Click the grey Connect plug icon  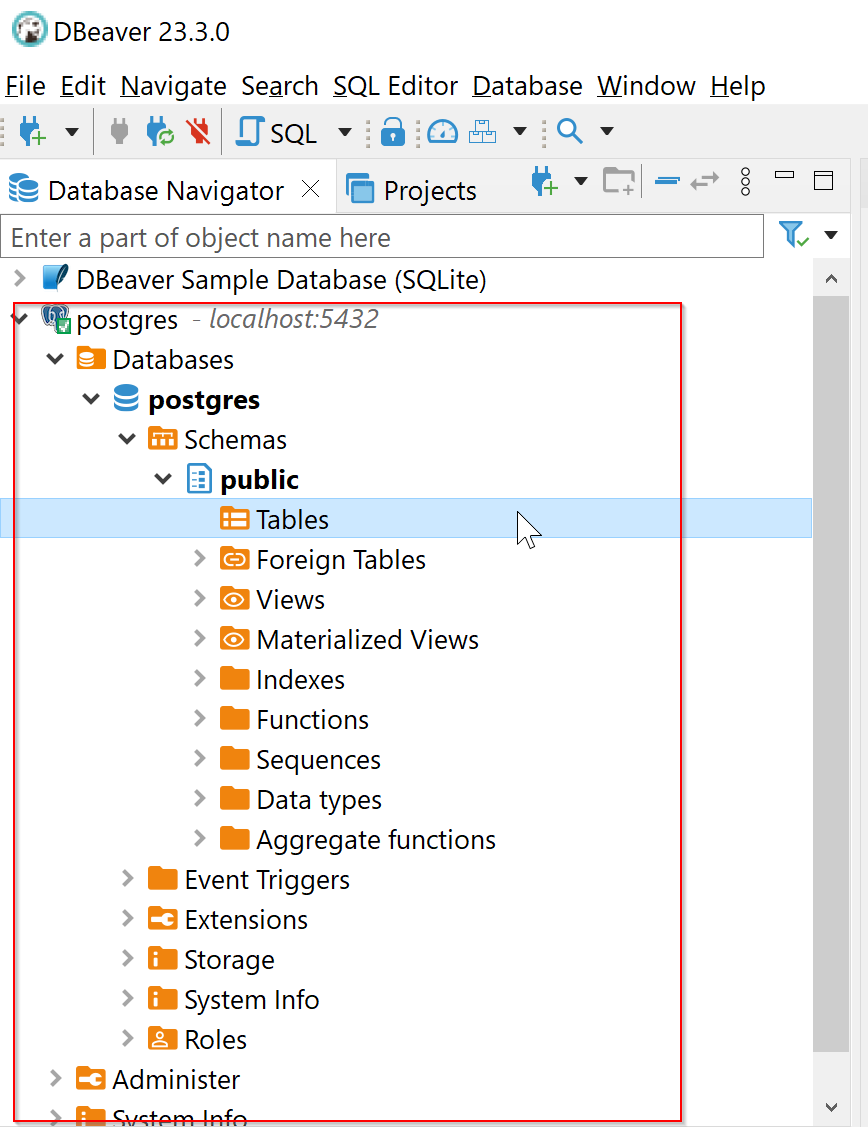[119, 132]
